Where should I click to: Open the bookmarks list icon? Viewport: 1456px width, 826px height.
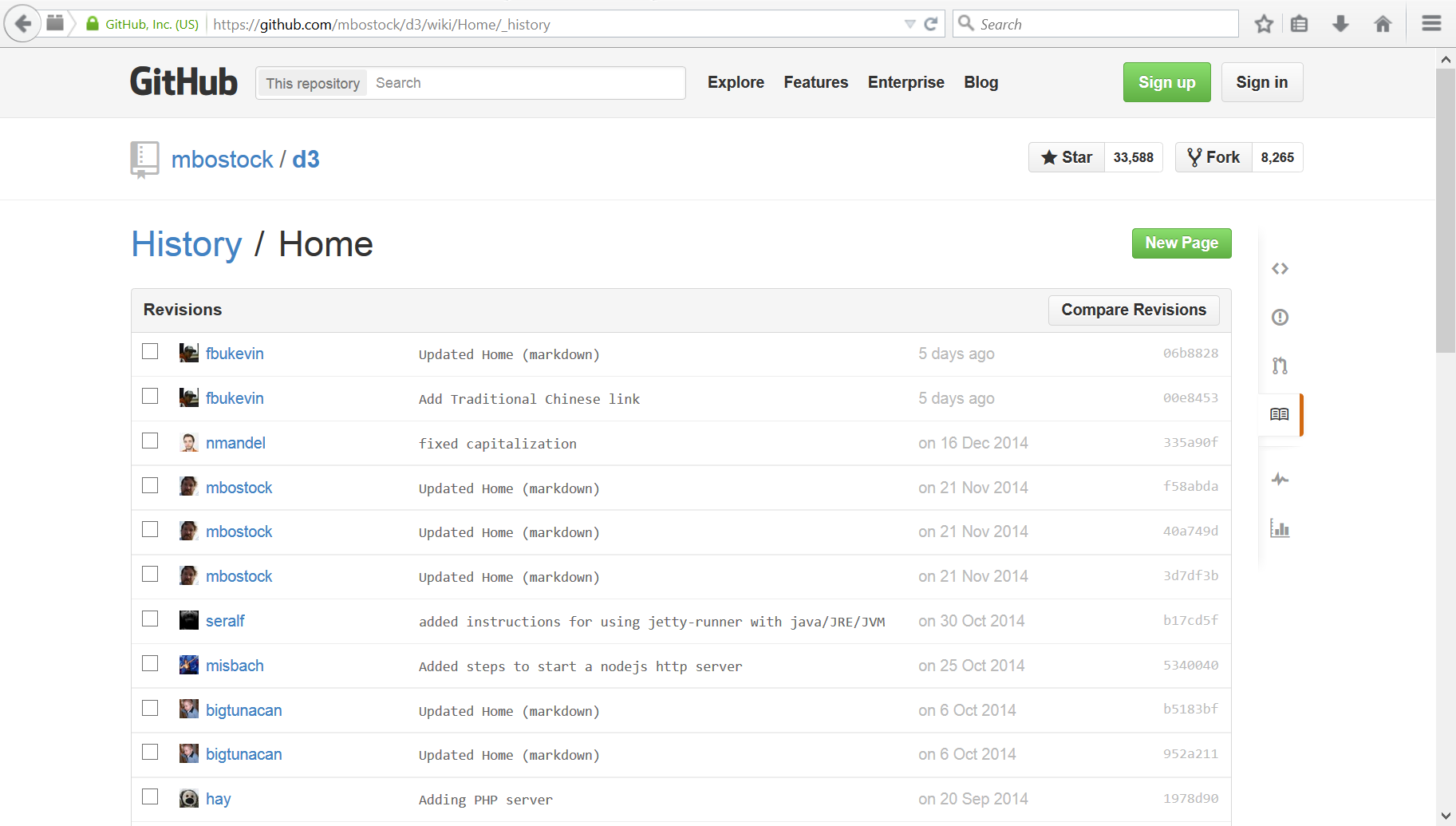click(x=1300, y=24)
